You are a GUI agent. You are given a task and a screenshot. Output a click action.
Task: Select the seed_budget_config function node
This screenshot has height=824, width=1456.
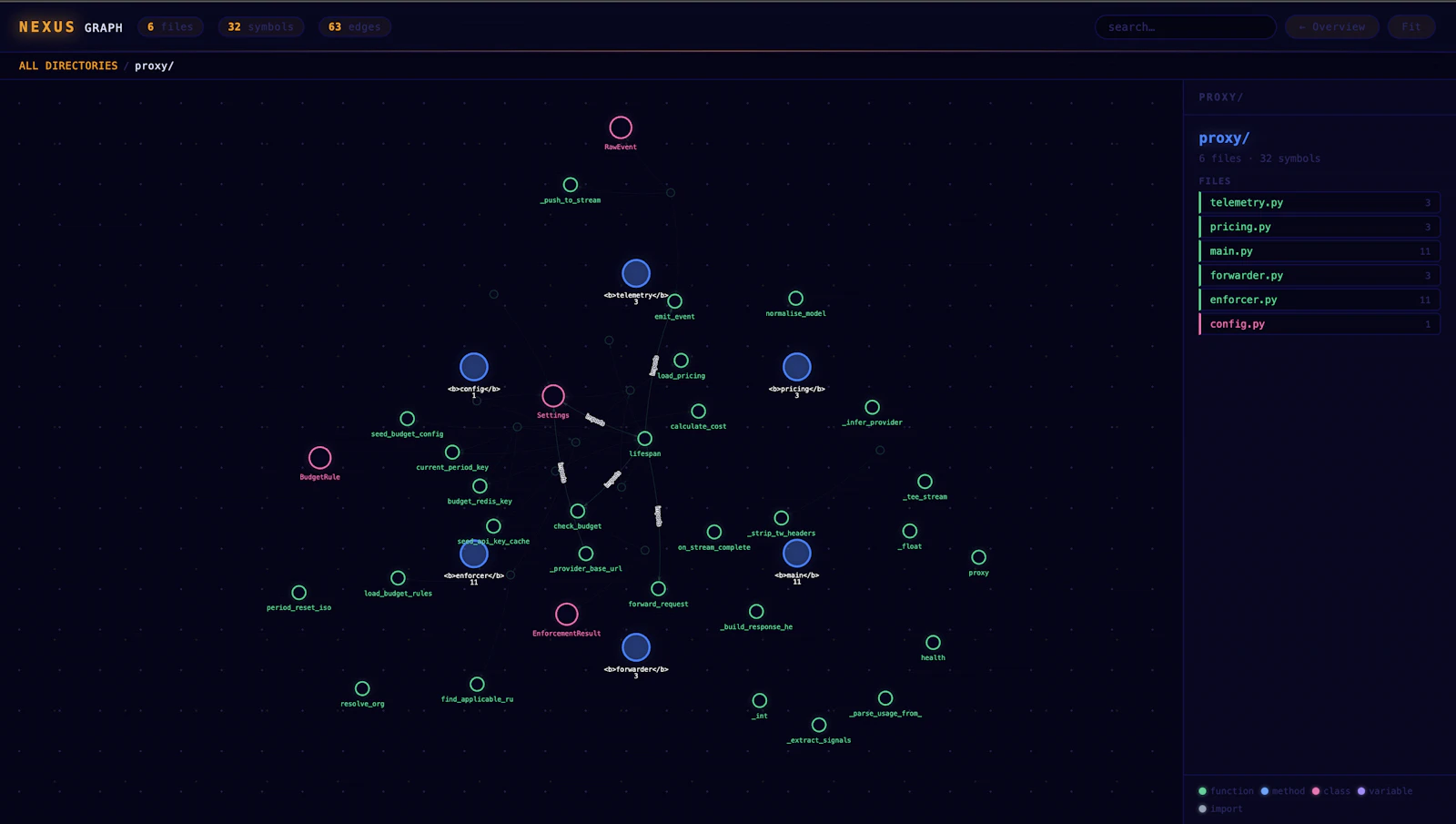tap(408, 419)
